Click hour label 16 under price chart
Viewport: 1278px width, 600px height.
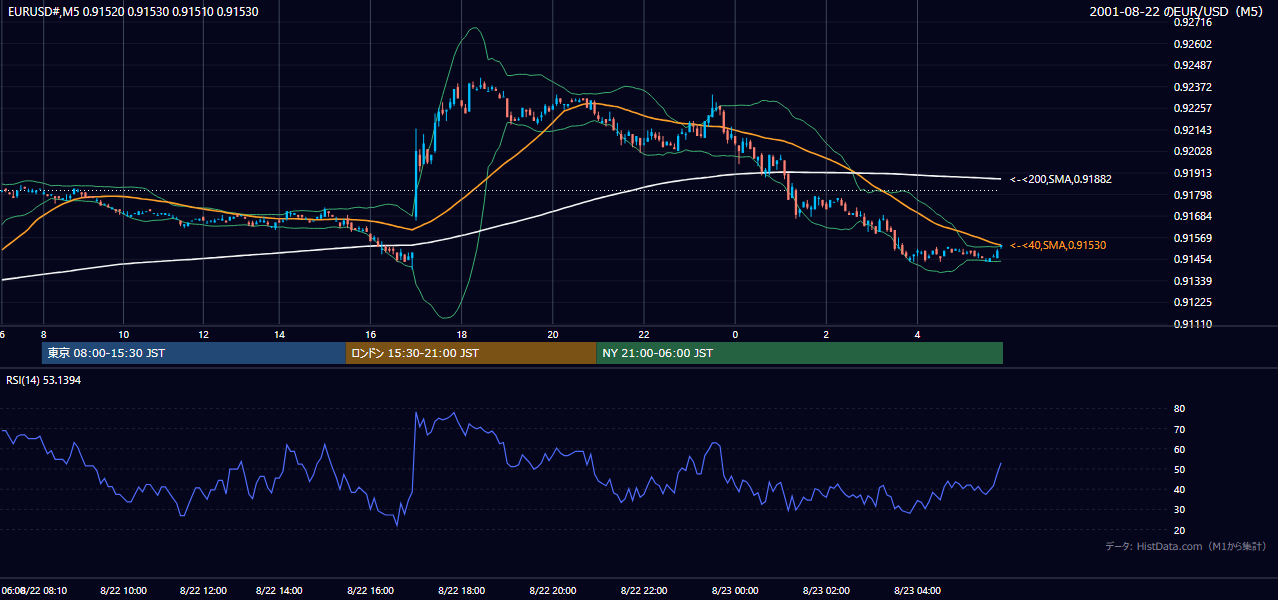(371, 334)
